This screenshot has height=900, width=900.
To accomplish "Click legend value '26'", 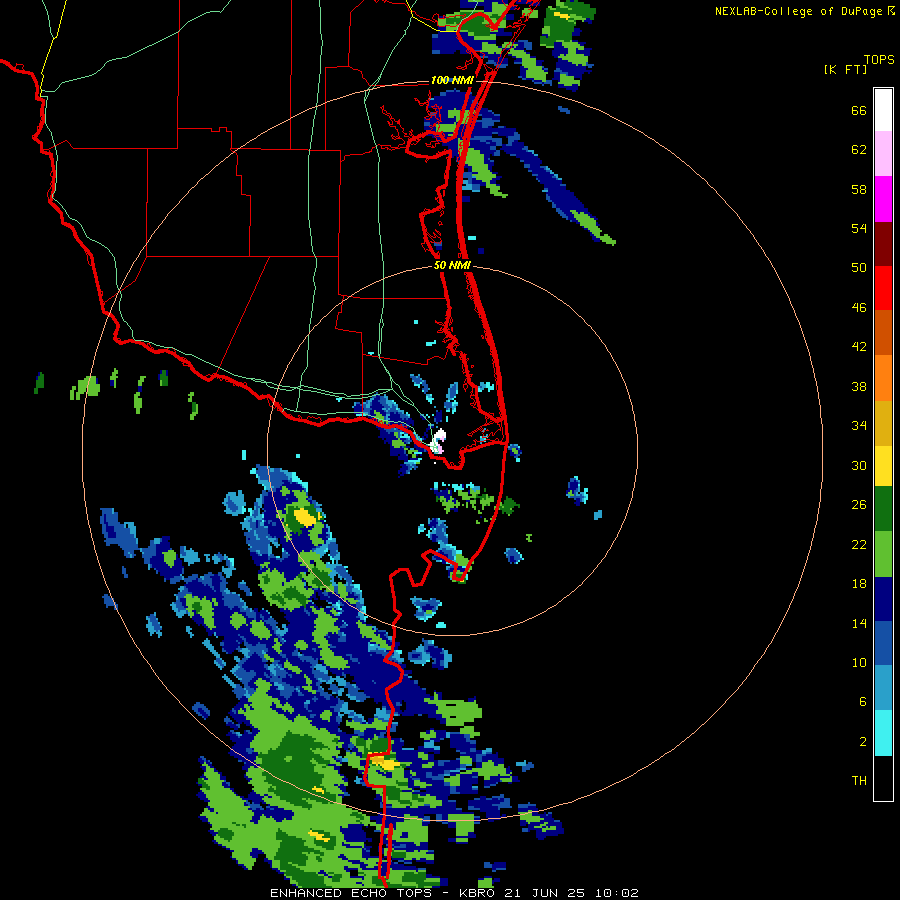I will (x=859, y=505).
